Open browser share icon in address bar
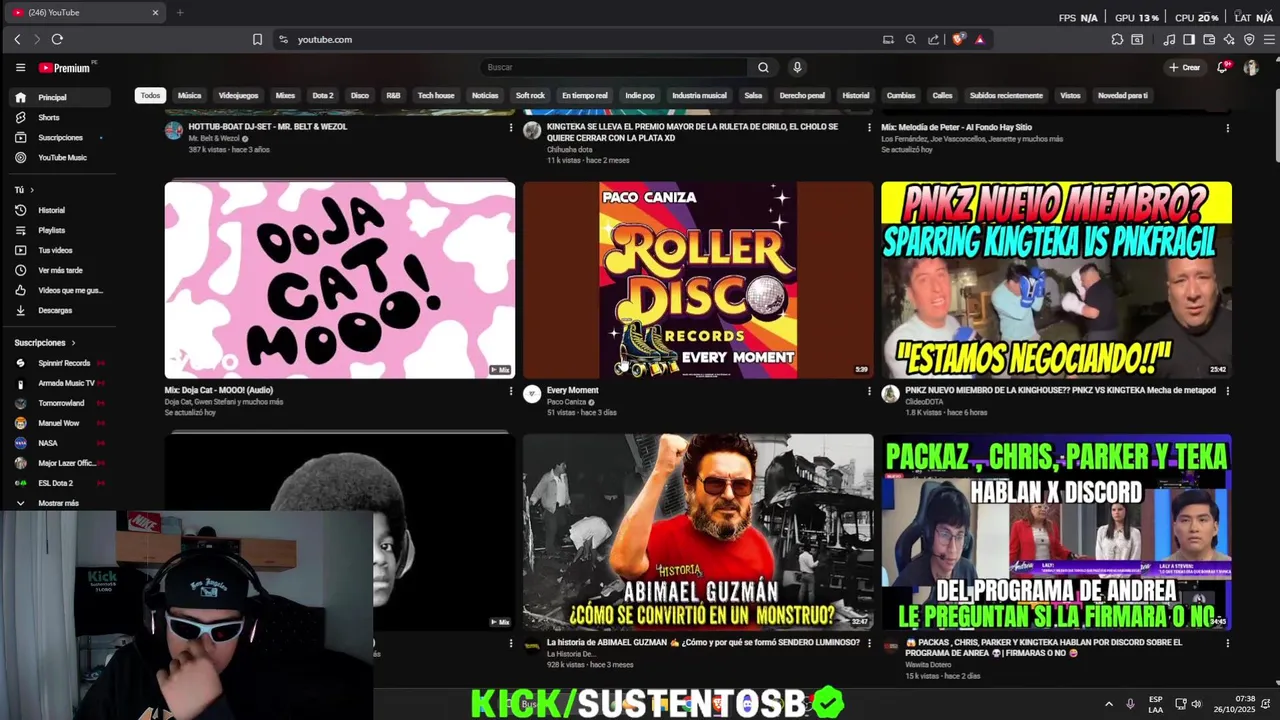 [x=933, y=39]
